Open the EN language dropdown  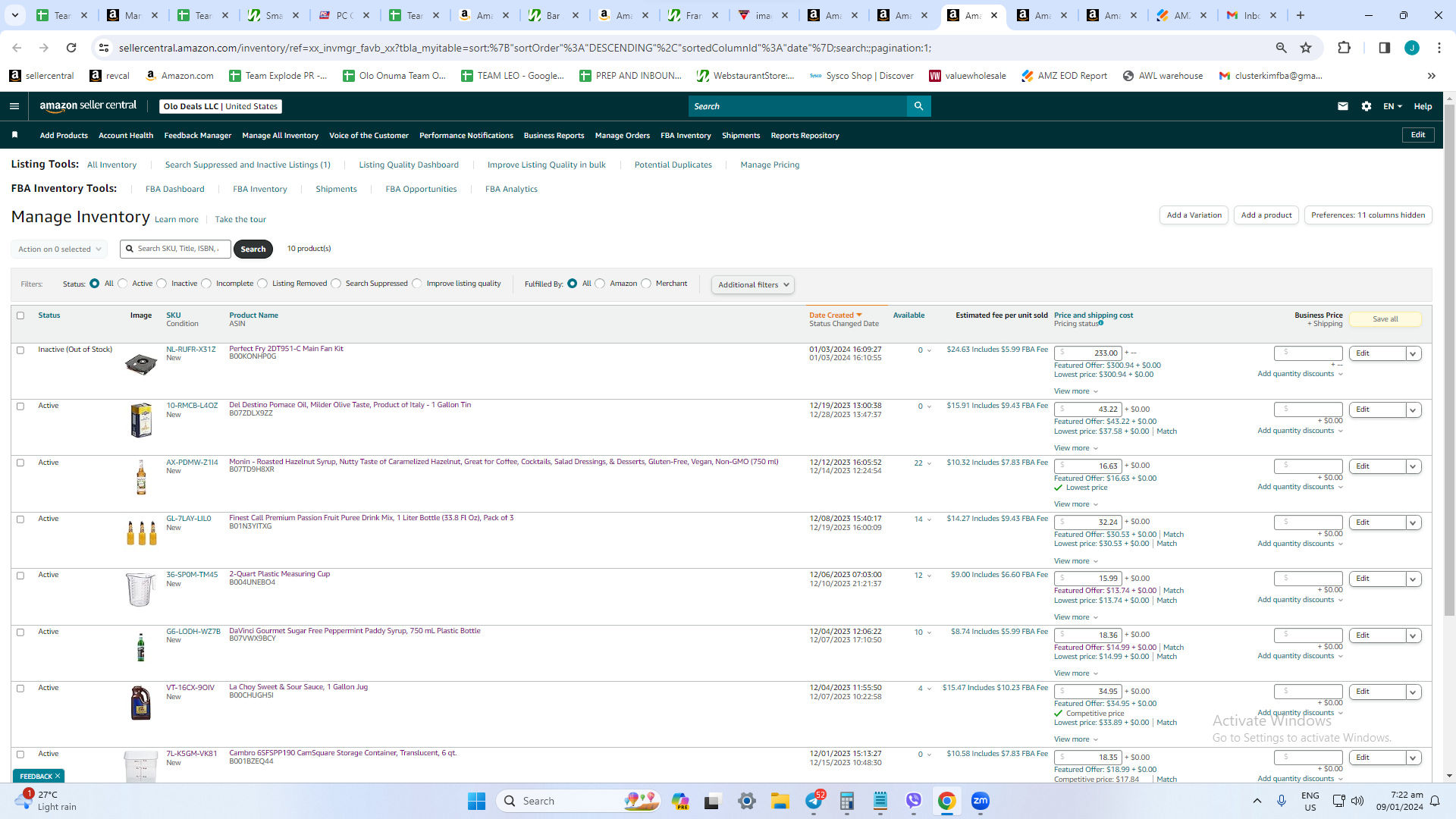tap(1392, 106)
